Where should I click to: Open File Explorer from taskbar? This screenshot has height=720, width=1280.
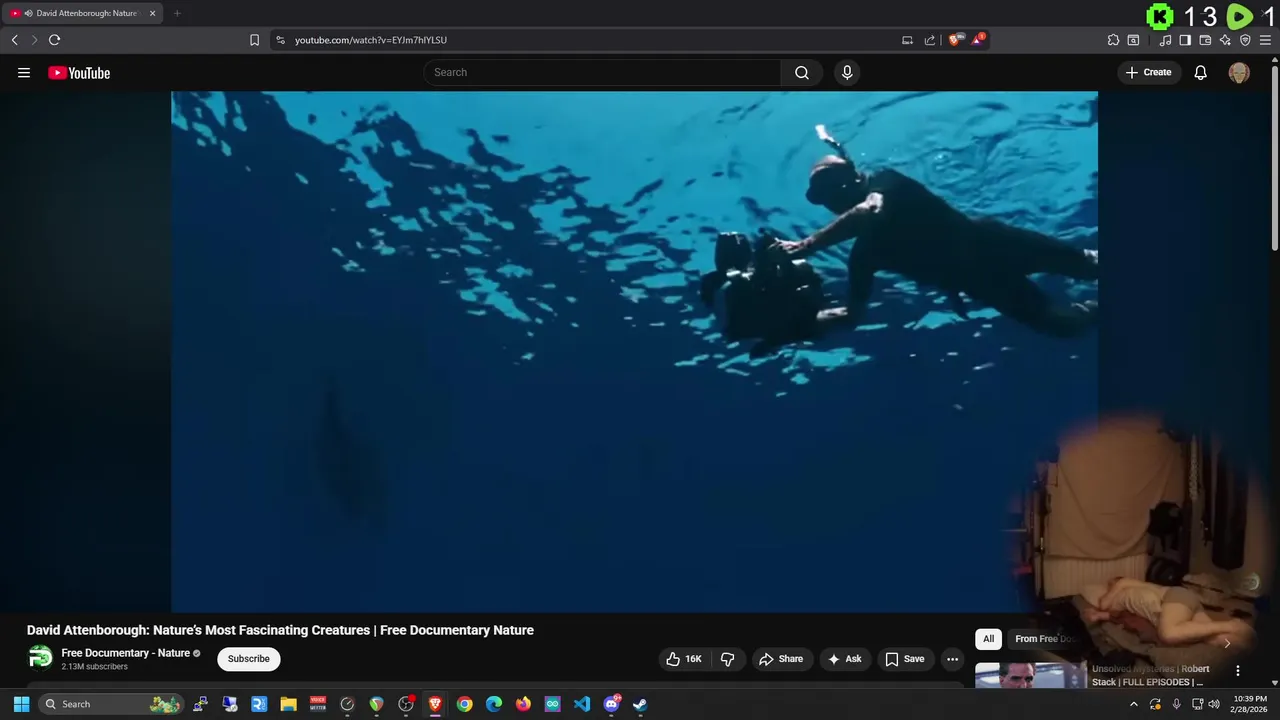click(x=288, y=704)
